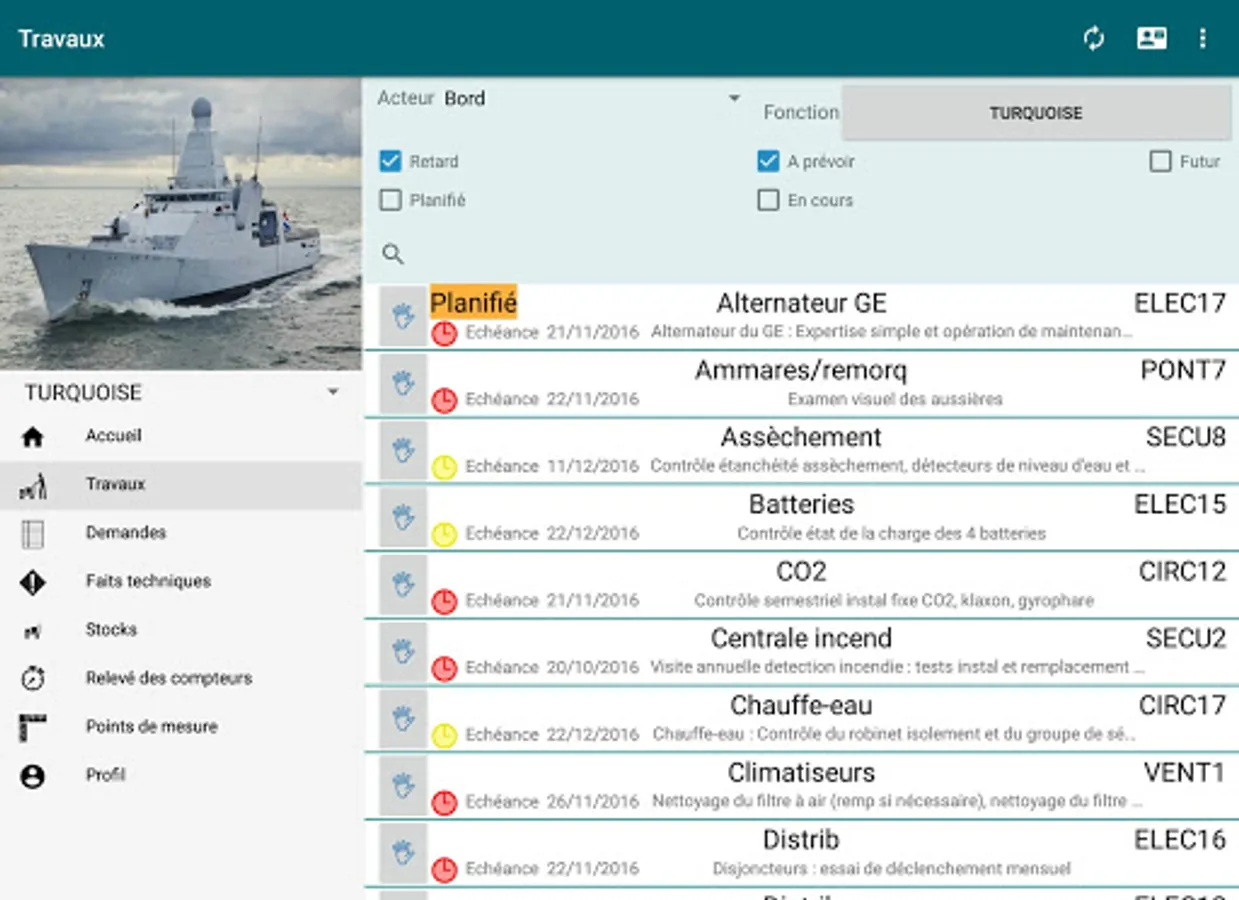Open the Assèchement task title
The width and height of the screenshot is (1239, 900).
pyautogui.click(x=801, y=437)
